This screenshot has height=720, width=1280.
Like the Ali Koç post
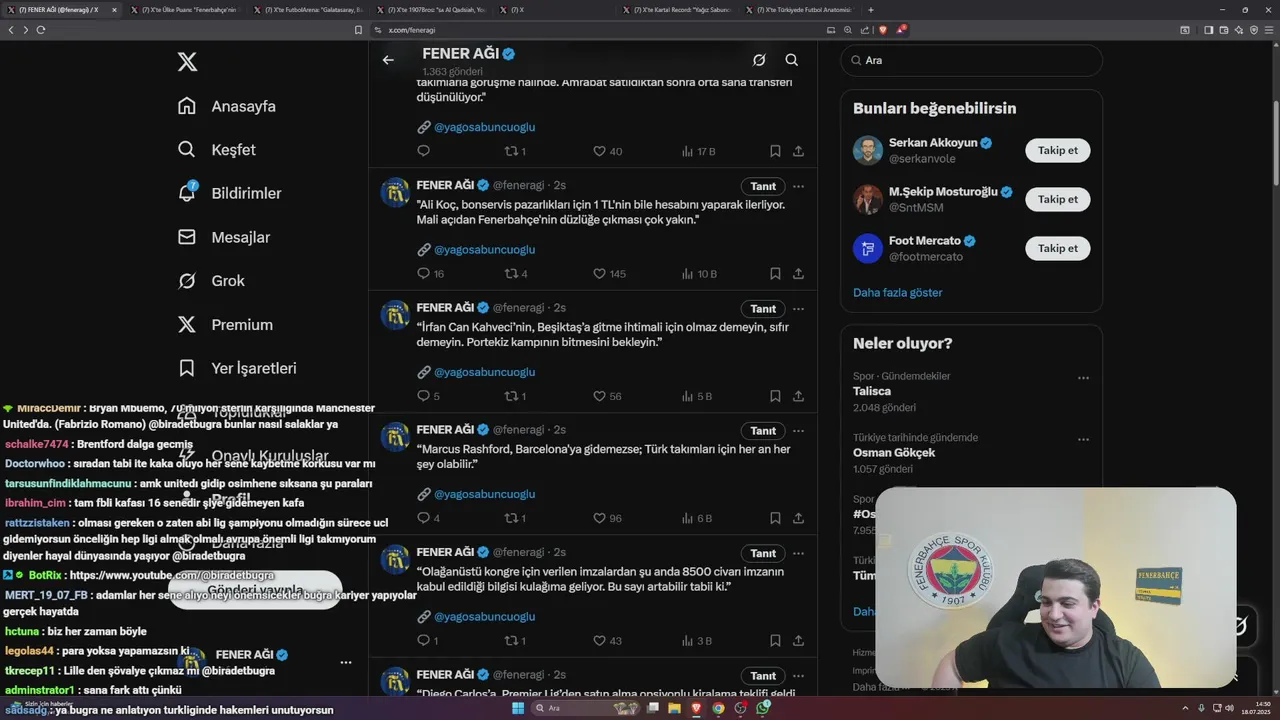tap(599, 273)
